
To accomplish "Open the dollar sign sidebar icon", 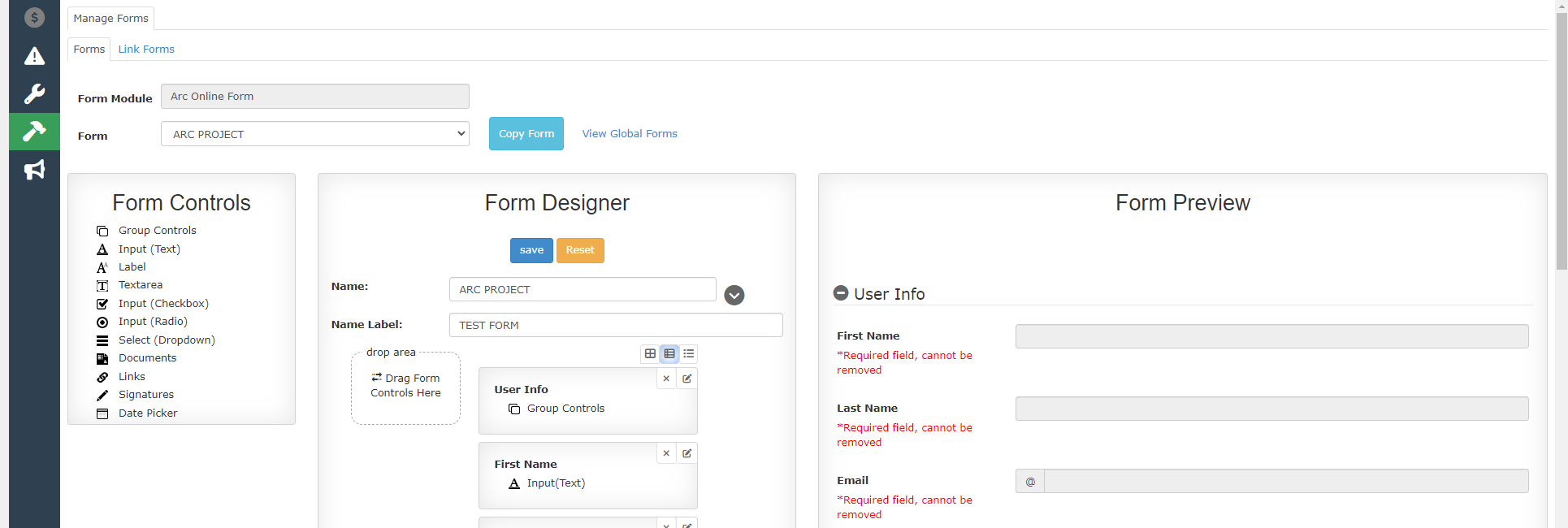I will click(x=34, y=17).
